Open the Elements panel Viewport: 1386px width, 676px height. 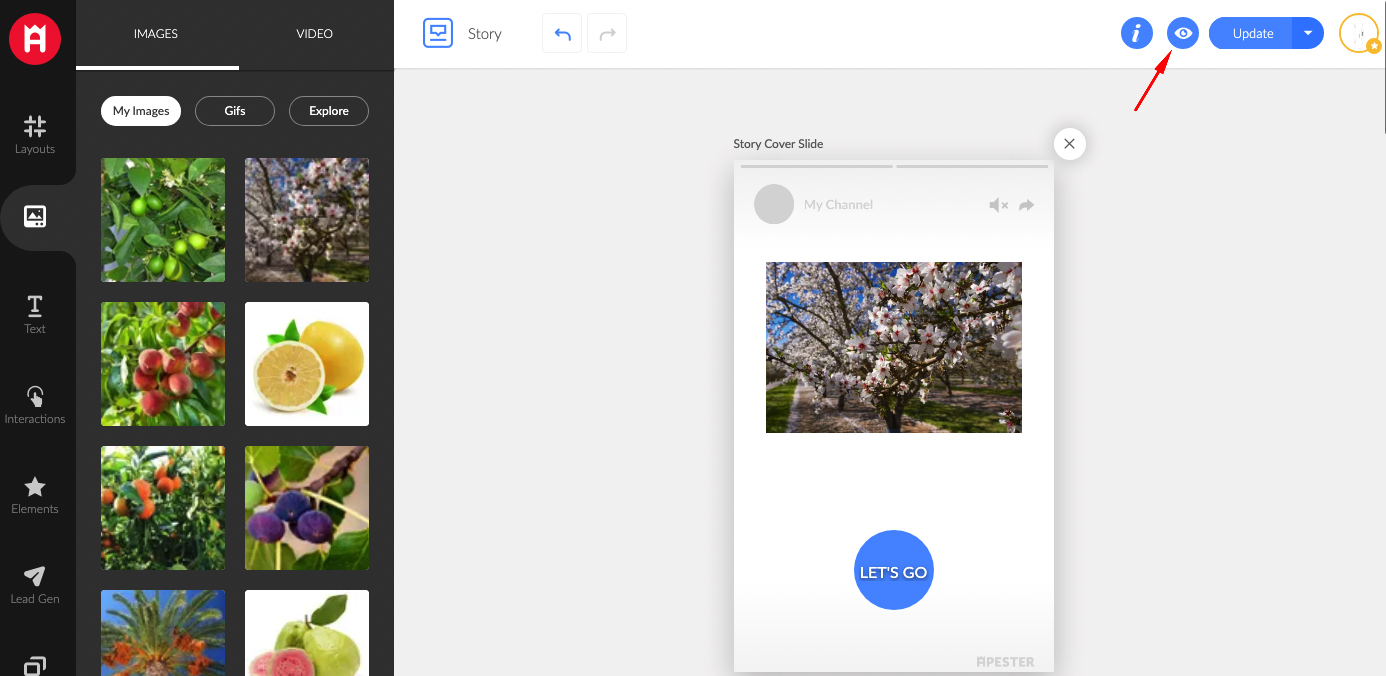[35, 495]
